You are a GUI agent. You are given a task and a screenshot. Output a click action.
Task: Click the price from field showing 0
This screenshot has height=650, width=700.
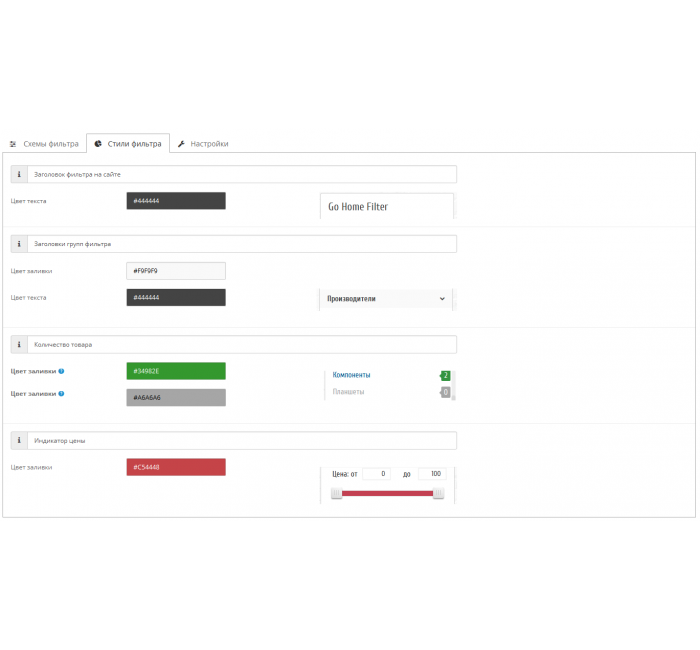pyautogui.click(x=376, y=474)
